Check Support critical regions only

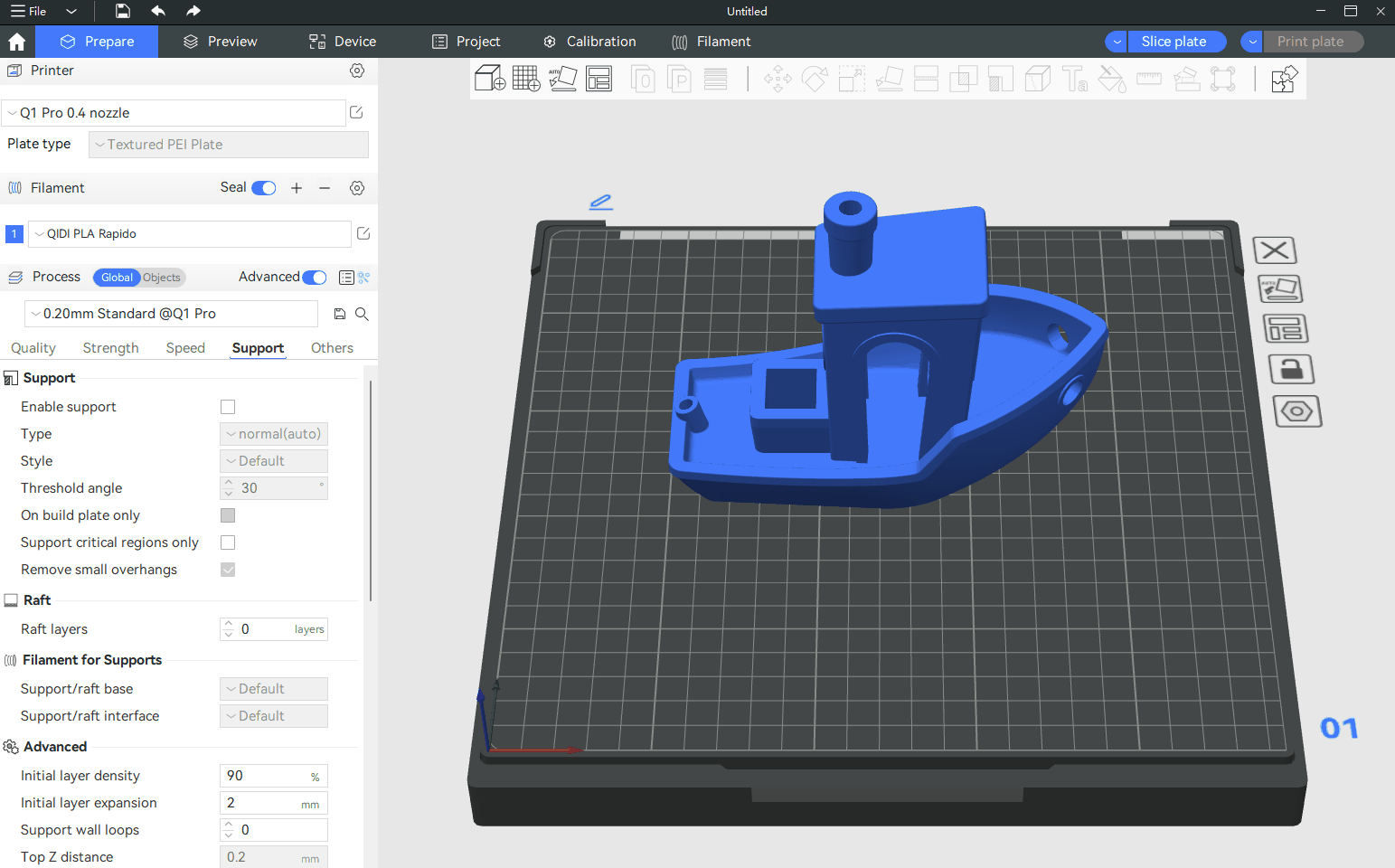coord(228,542)
